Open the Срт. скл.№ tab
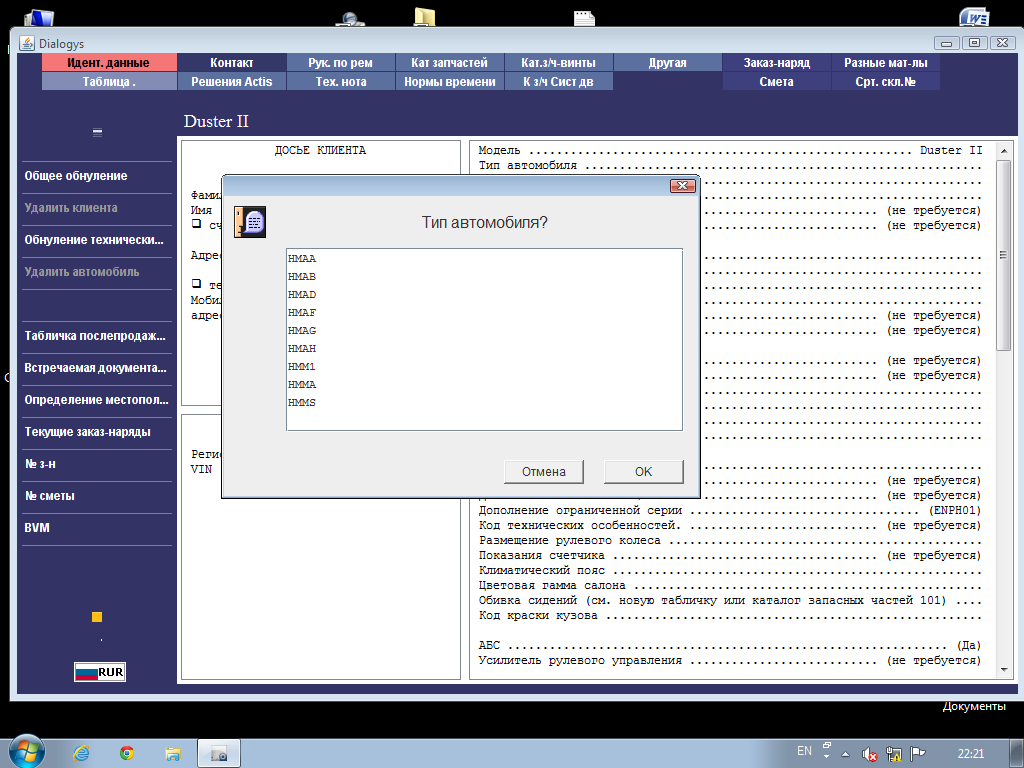 pos(886,82)
